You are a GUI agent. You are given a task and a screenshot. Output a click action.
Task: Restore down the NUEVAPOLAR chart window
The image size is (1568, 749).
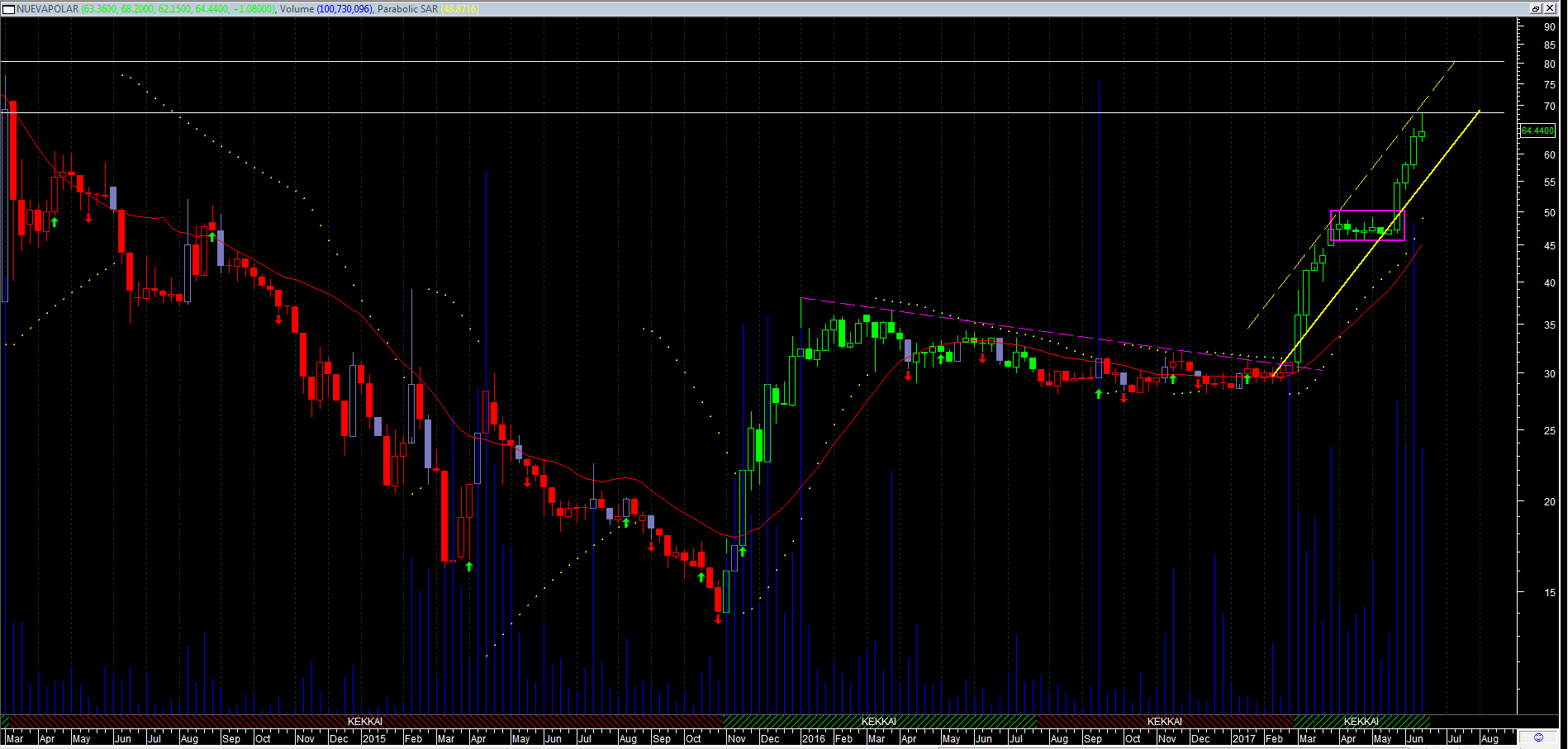tap(1536, 9)
